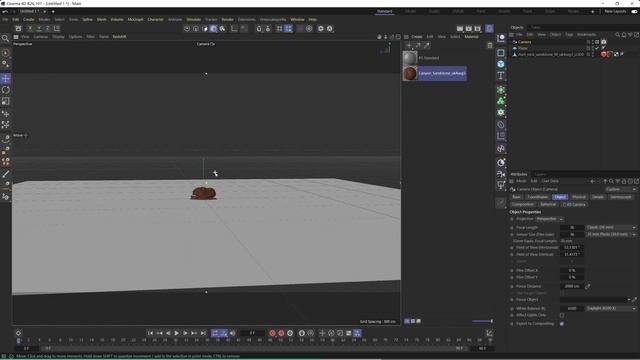Add a Cube primitive from the palette
The width and height of the screenshot is (640, 360).
tap(501, 64)
